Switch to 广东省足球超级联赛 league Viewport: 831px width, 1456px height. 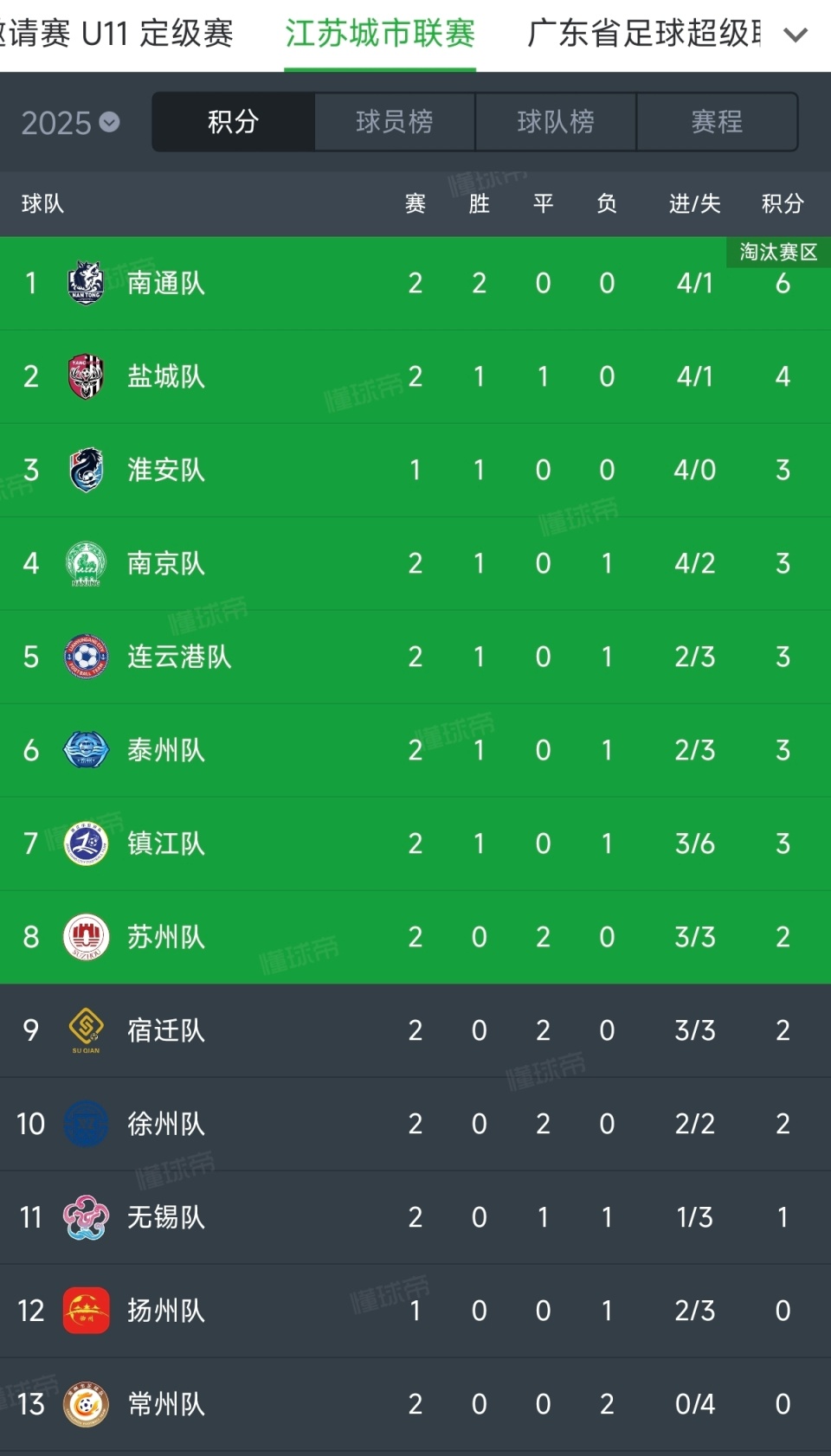click(645, 34)
